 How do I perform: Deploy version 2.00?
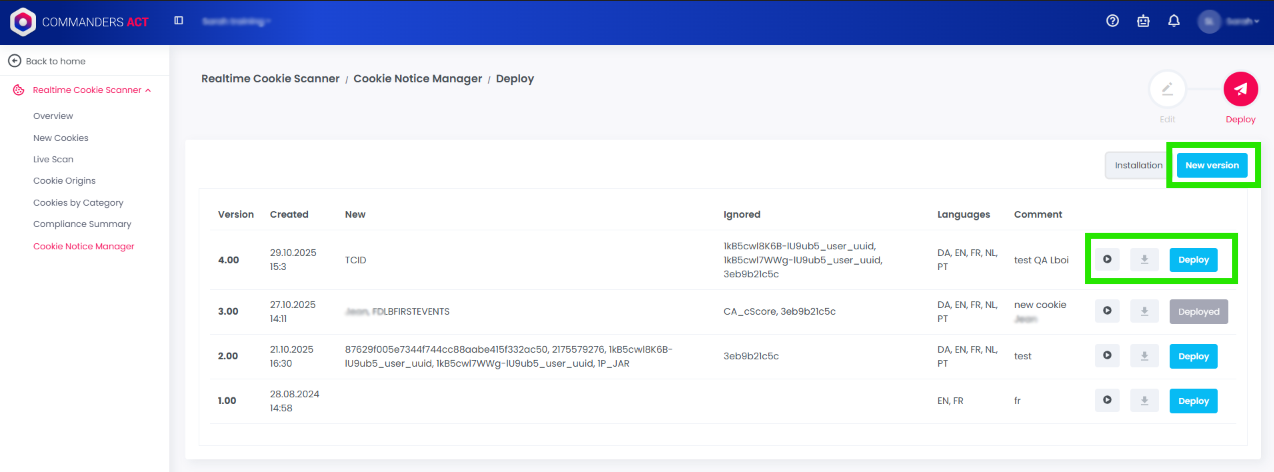[1193, 356]
